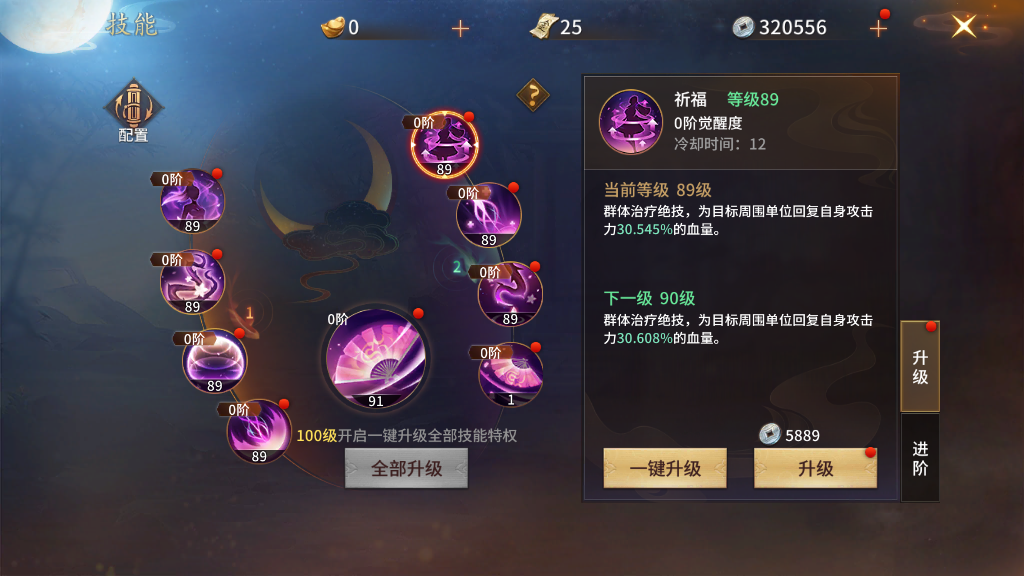
Task: Click the question mark help icon
Action: click(533, 95)
